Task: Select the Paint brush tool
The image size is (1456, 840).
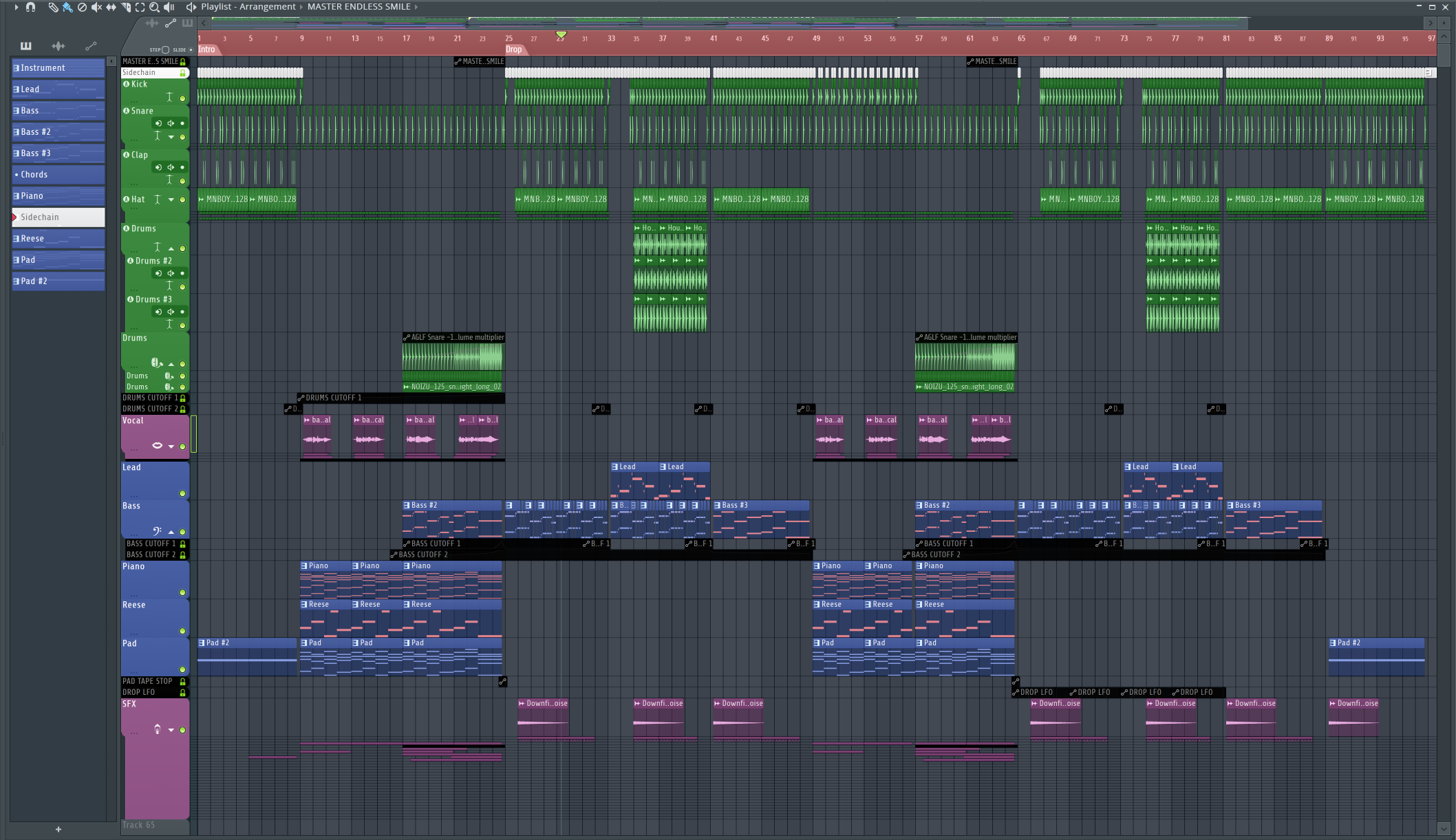Action: [x=67, y=7]
